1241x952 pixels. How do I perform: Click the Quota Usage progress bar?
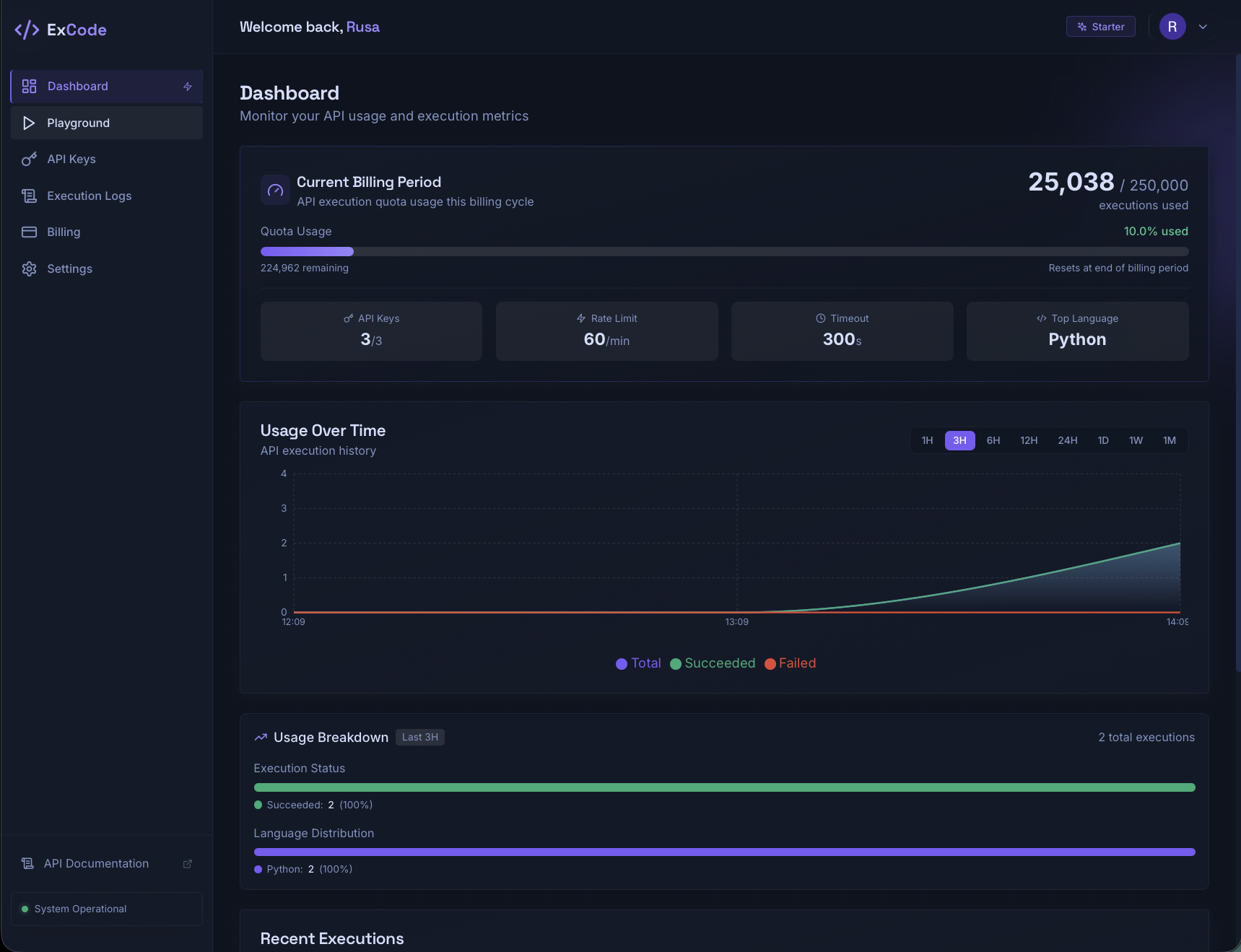point(724,252)
